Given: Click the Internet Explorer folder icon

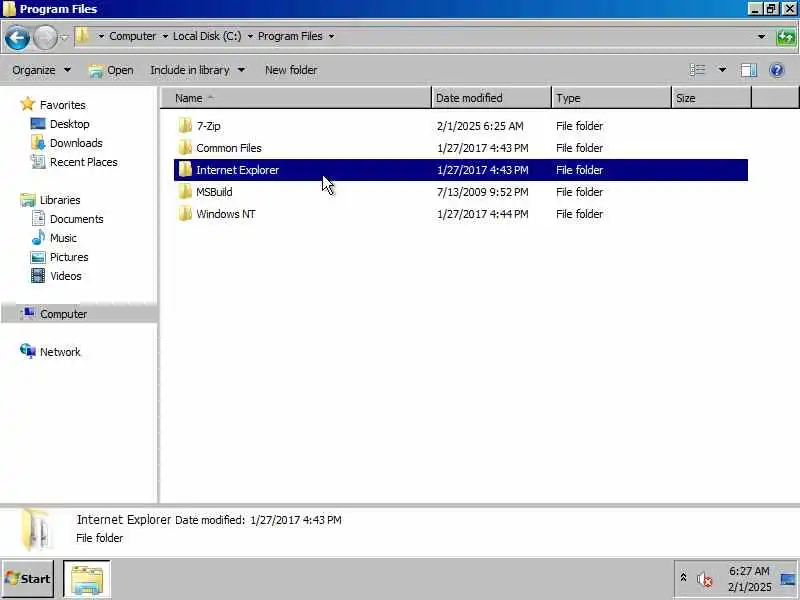Looking at the screenshot, I should click(x=185, y=169).
